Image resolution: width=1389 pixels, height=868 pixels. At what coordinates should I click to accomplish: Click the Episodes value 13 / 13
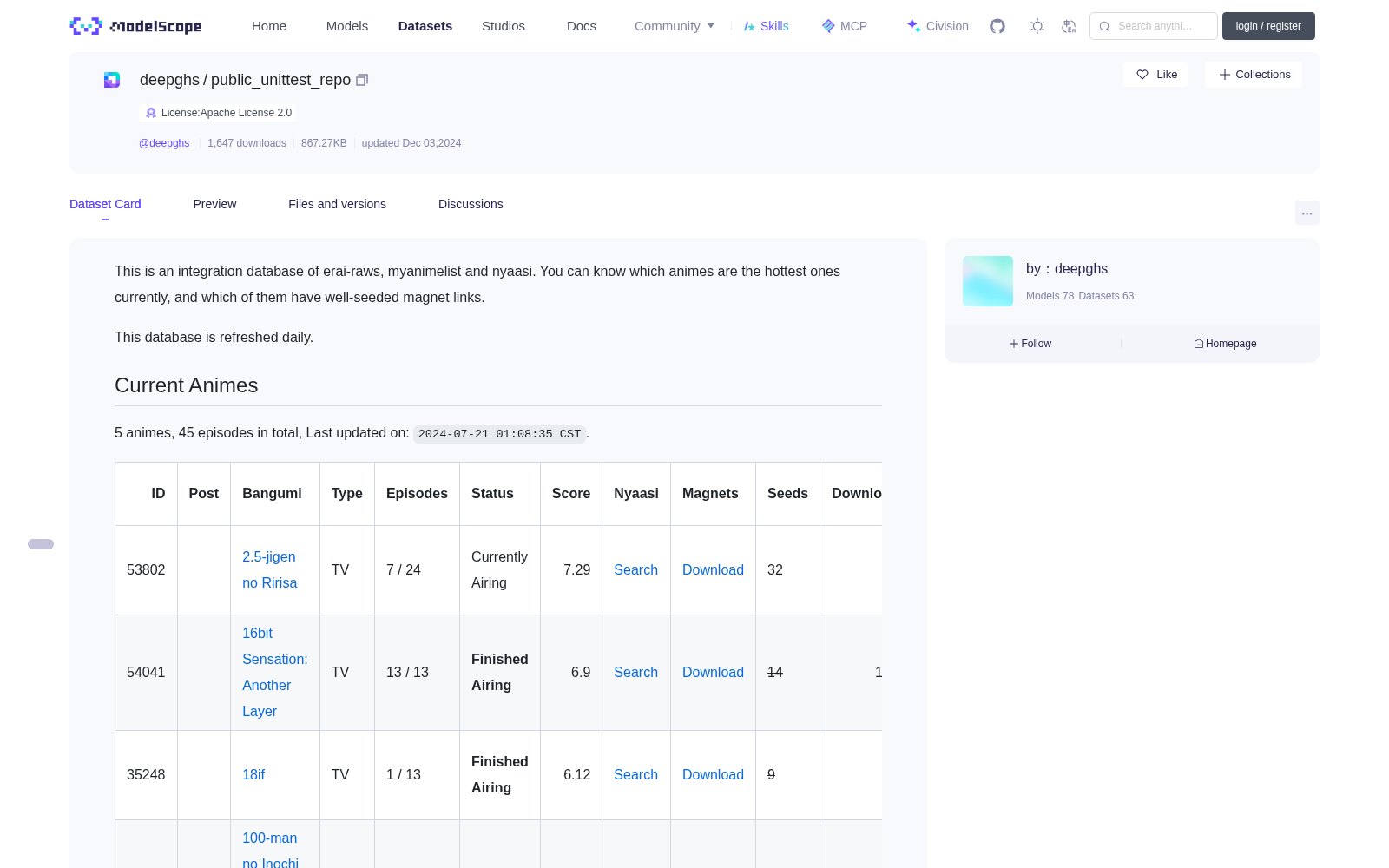[x=407, y=673]
